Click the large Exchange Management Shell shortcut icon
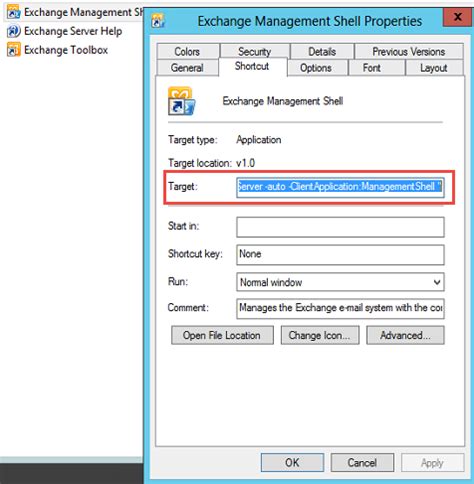Screen dimensions: 474x484 click(x=182, y=101)
